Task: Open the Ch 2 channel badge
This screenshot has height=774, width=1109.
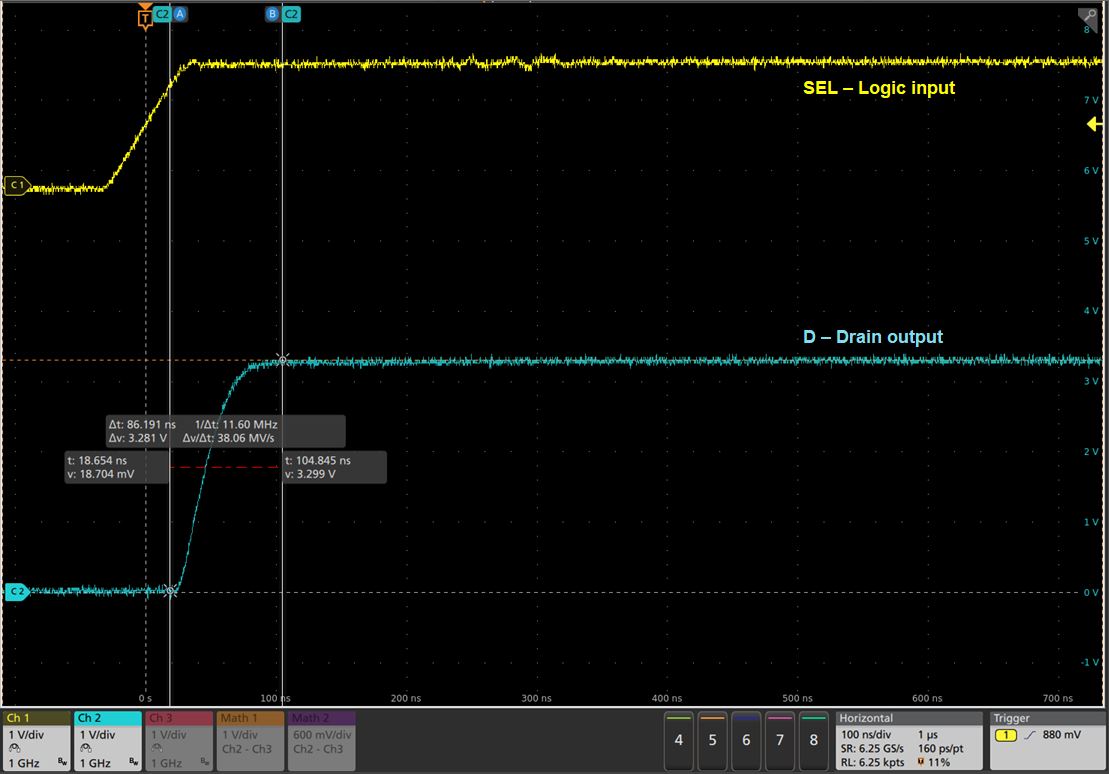Action: click(107, 740)
